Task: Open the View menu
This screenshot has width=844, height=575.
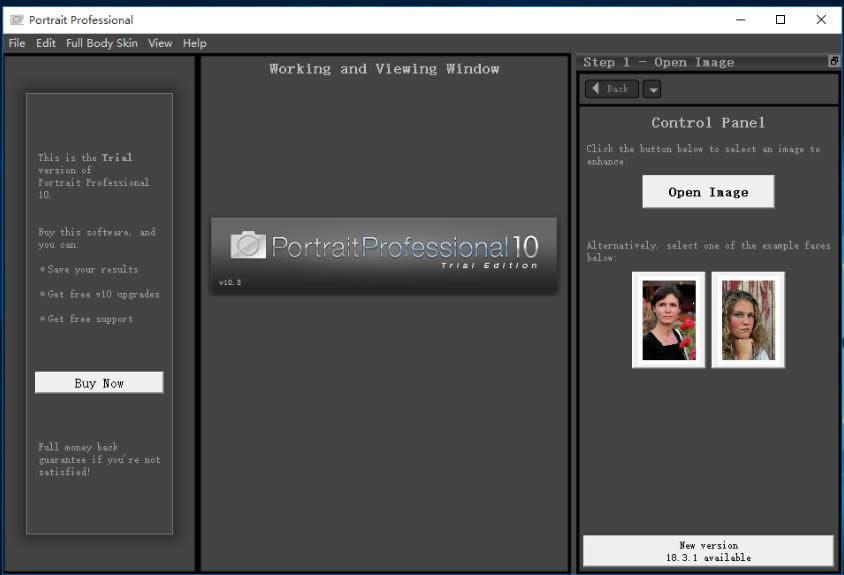Action: click(160, 43)
